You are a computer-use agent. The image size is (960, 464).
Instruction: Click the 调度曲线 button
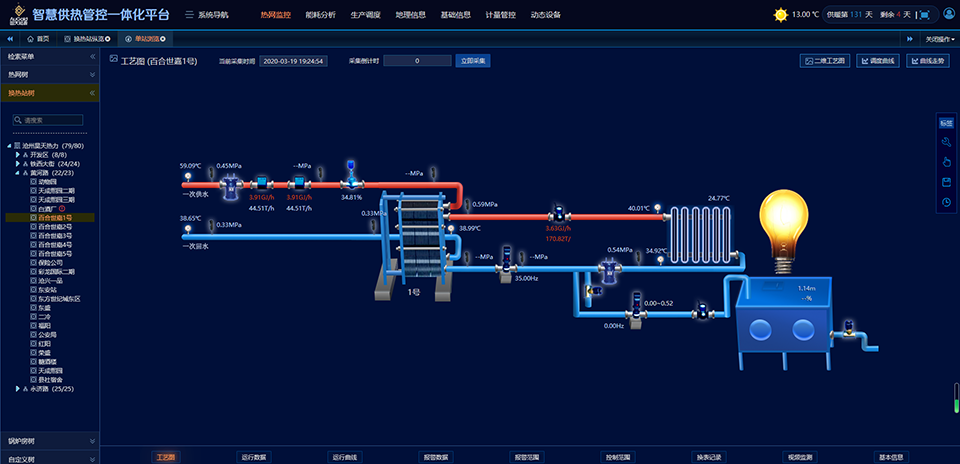tap(877, 61)
